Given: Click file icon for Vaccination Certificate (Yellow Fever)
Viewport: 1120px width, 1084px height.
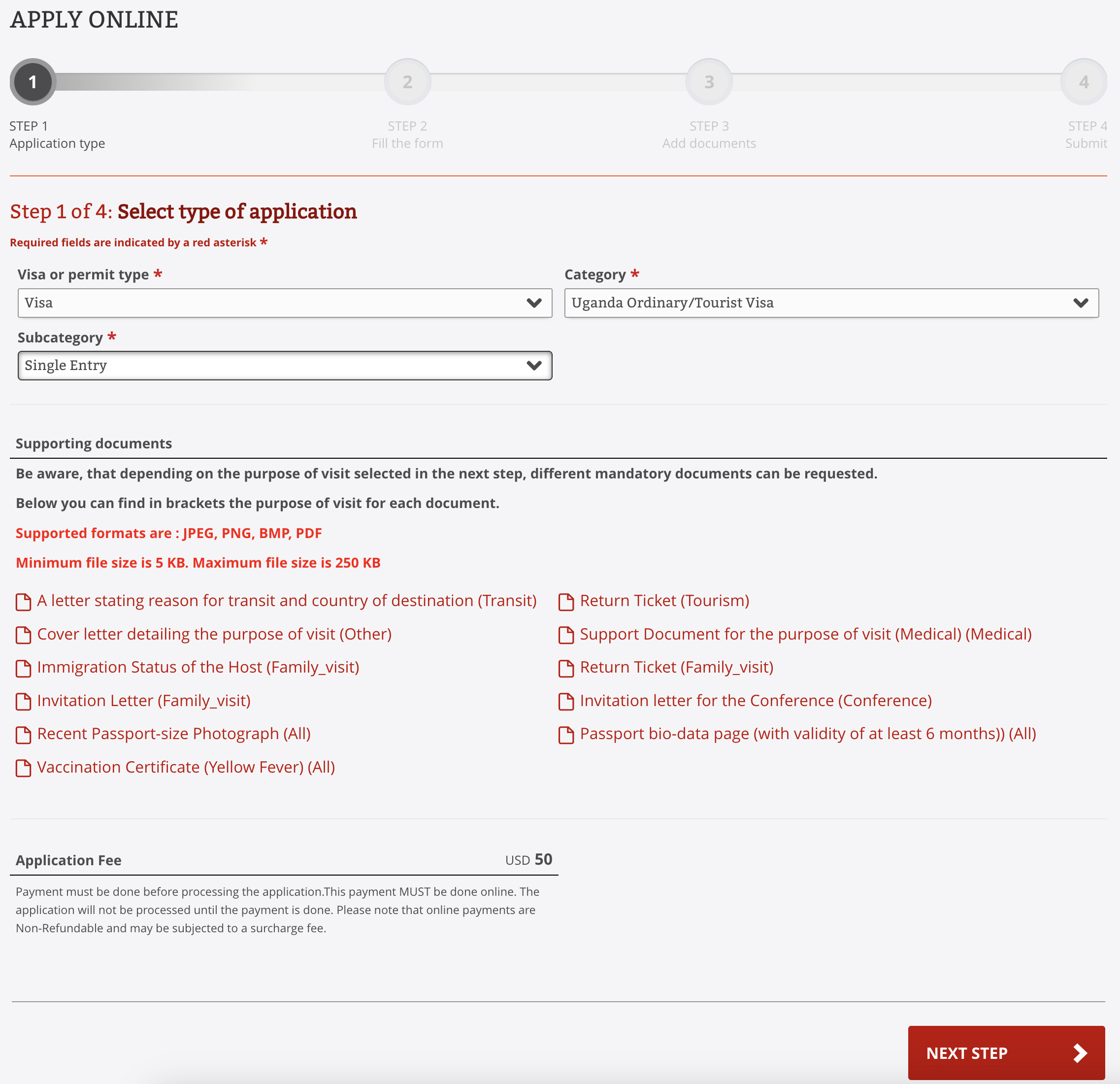Looking at the screenshot, I should (x=23, y=768).
